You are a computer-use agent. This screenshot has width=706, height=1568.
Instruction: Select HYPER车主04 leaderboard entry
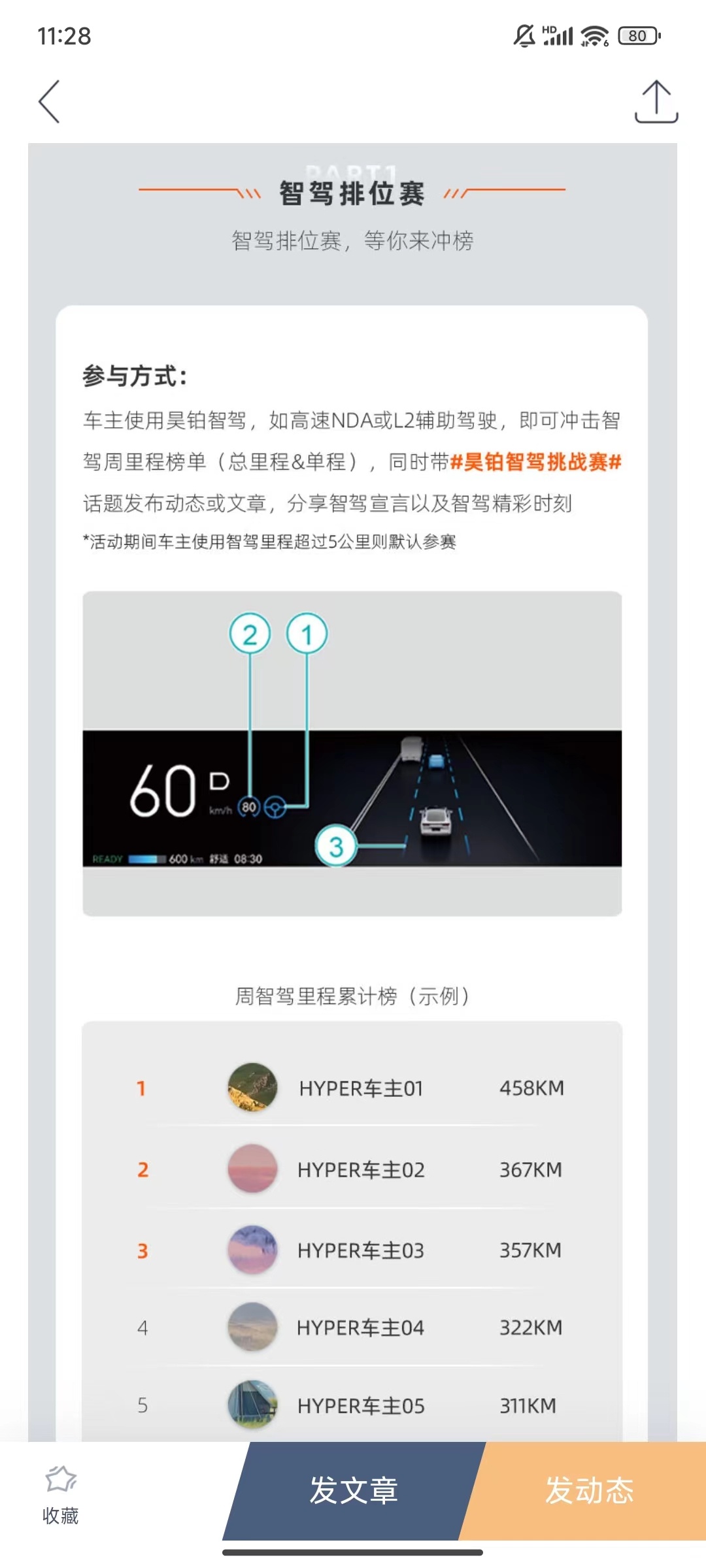[x=352, y=1327]
